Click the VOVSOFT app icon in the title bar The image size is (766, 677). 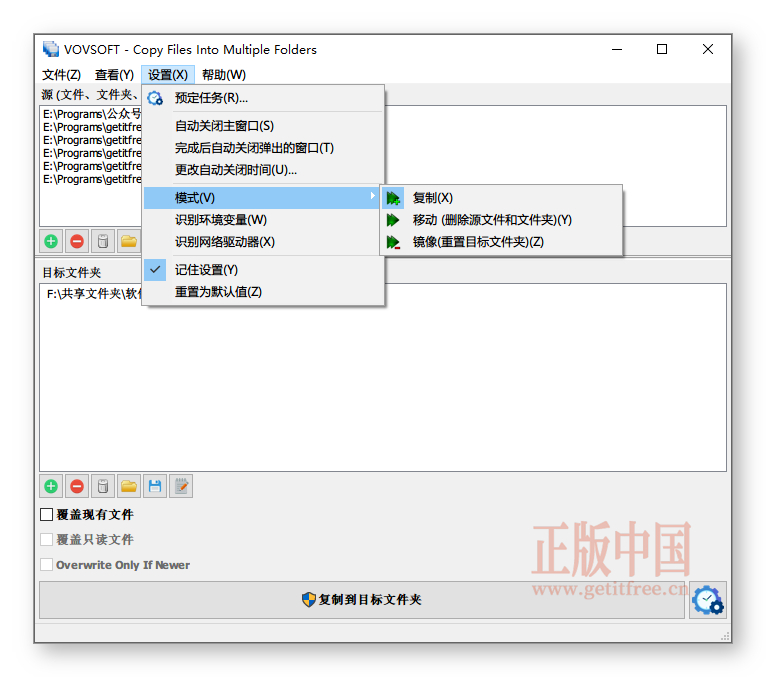coord(51,49)
